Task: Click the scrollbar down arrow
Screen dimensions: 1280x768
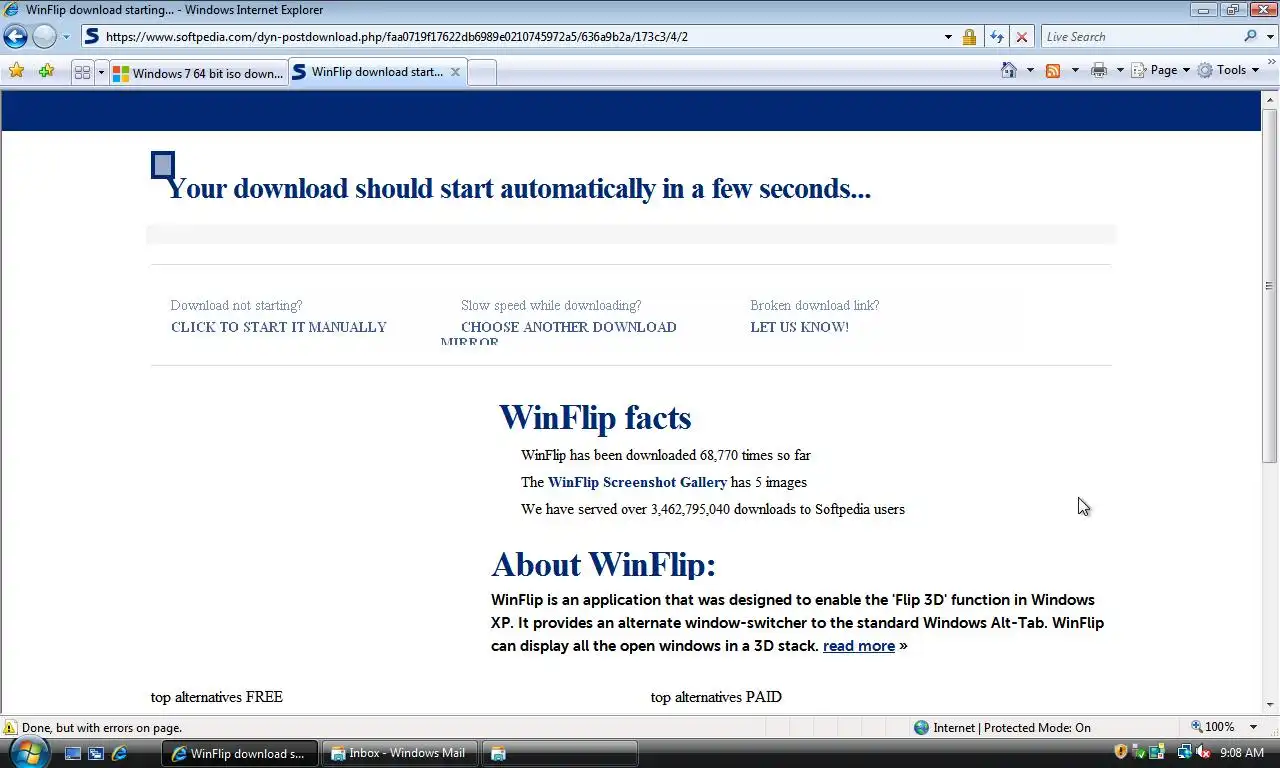Action: (x=1271, y=706)
